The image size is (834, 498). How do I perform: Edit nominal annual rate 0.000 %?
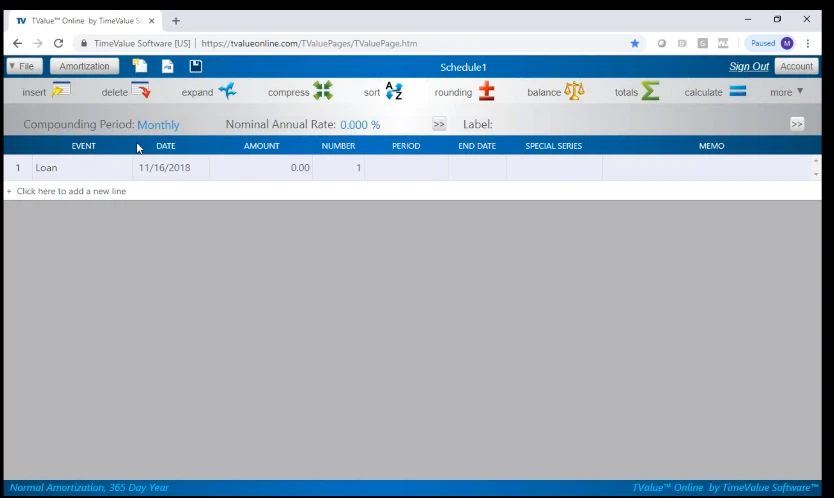pos(360,124)
